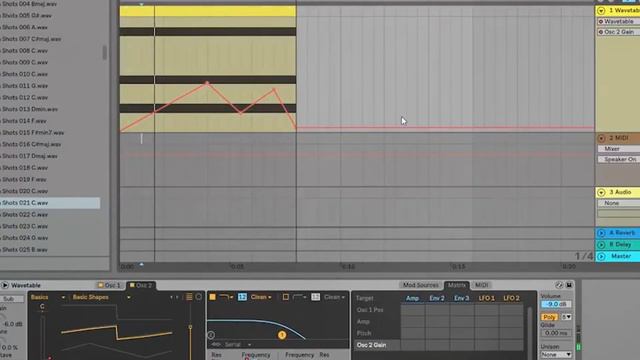Expand track 2 MIDI fold arrow
Image resolution: width=640 pixels, height=360 pixels.
(x=601, y=138)
